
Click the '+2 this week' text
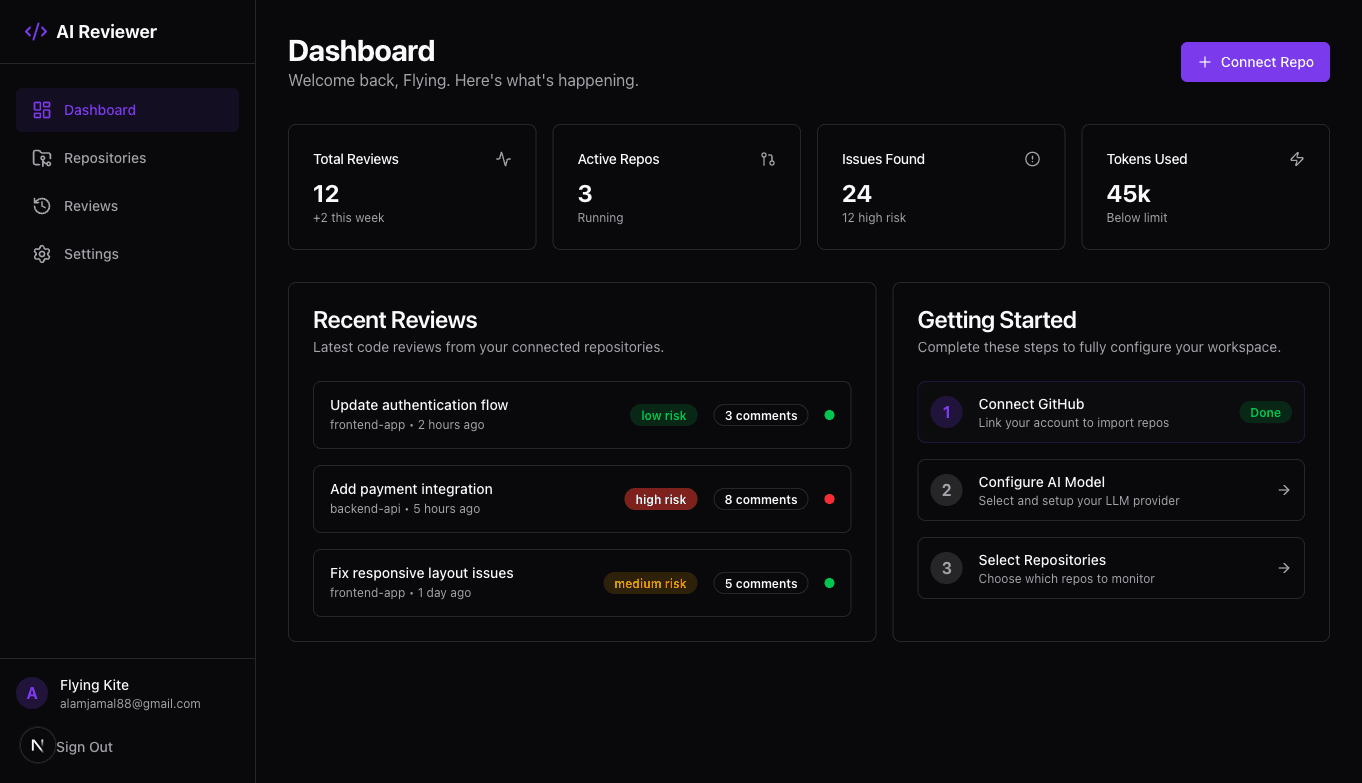[x=348, y=218]
